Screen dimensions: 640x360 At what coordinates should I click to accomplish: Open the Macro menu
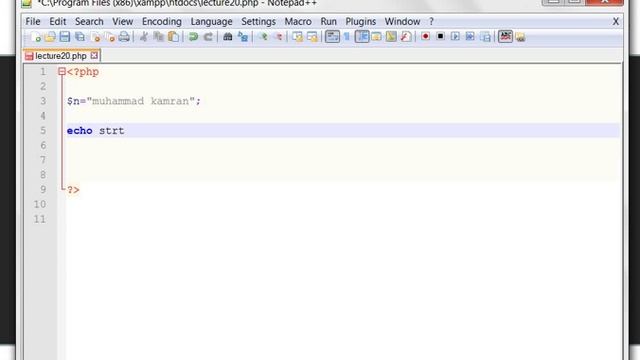click(298, 21)
